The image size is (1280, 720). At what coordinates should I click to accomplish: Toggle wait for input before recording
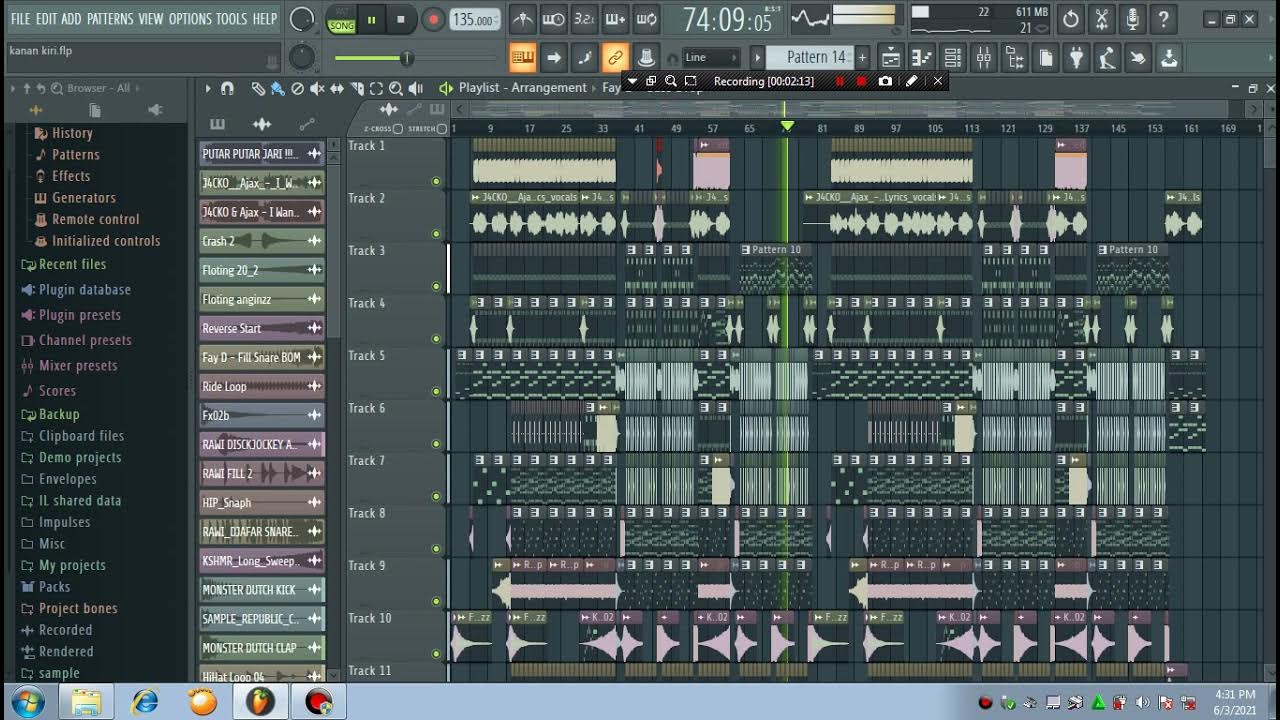click(553, 19)
